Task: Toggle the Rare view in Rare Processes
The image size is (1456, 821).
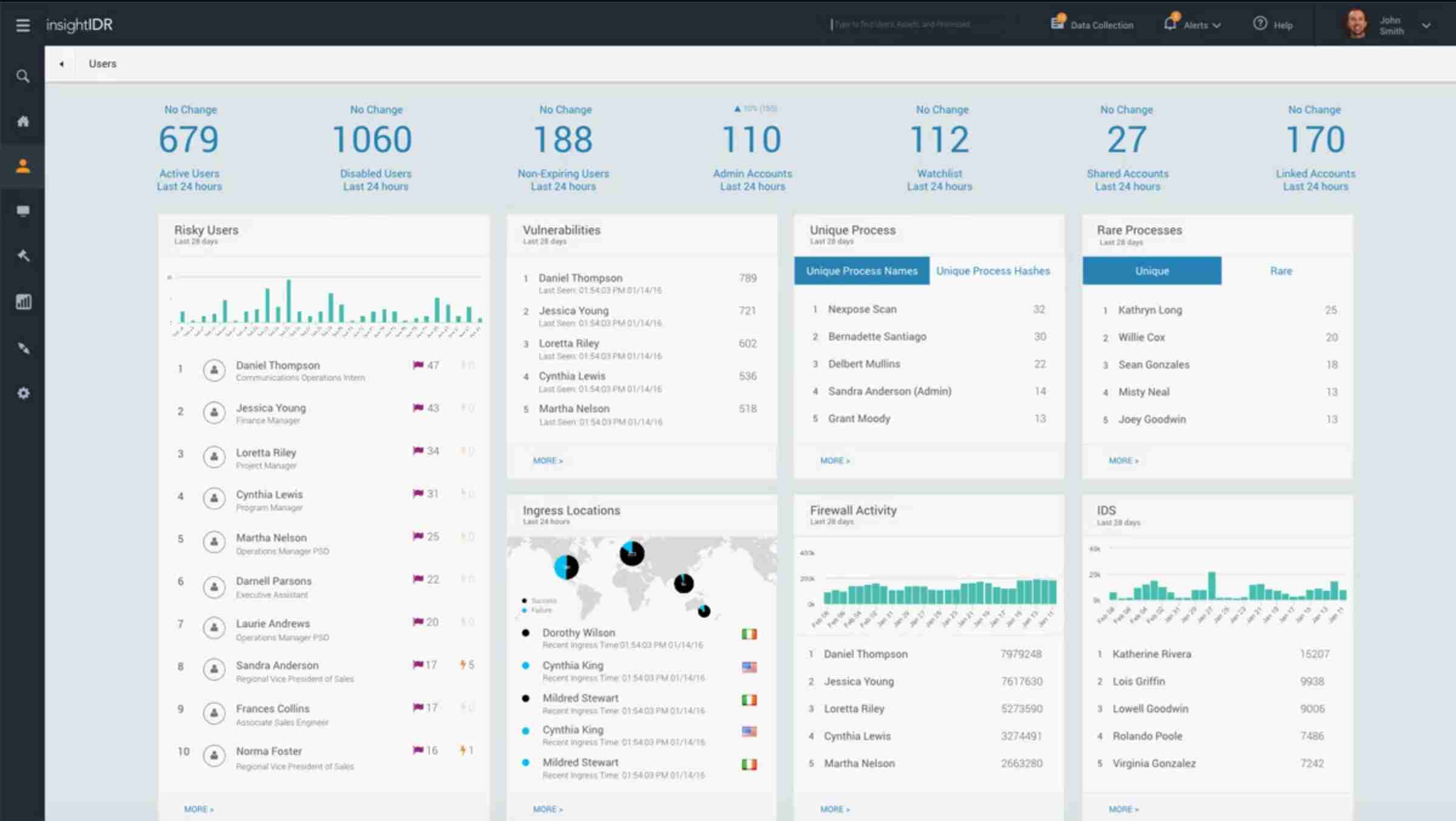Action: click(x=1281, y=271)
